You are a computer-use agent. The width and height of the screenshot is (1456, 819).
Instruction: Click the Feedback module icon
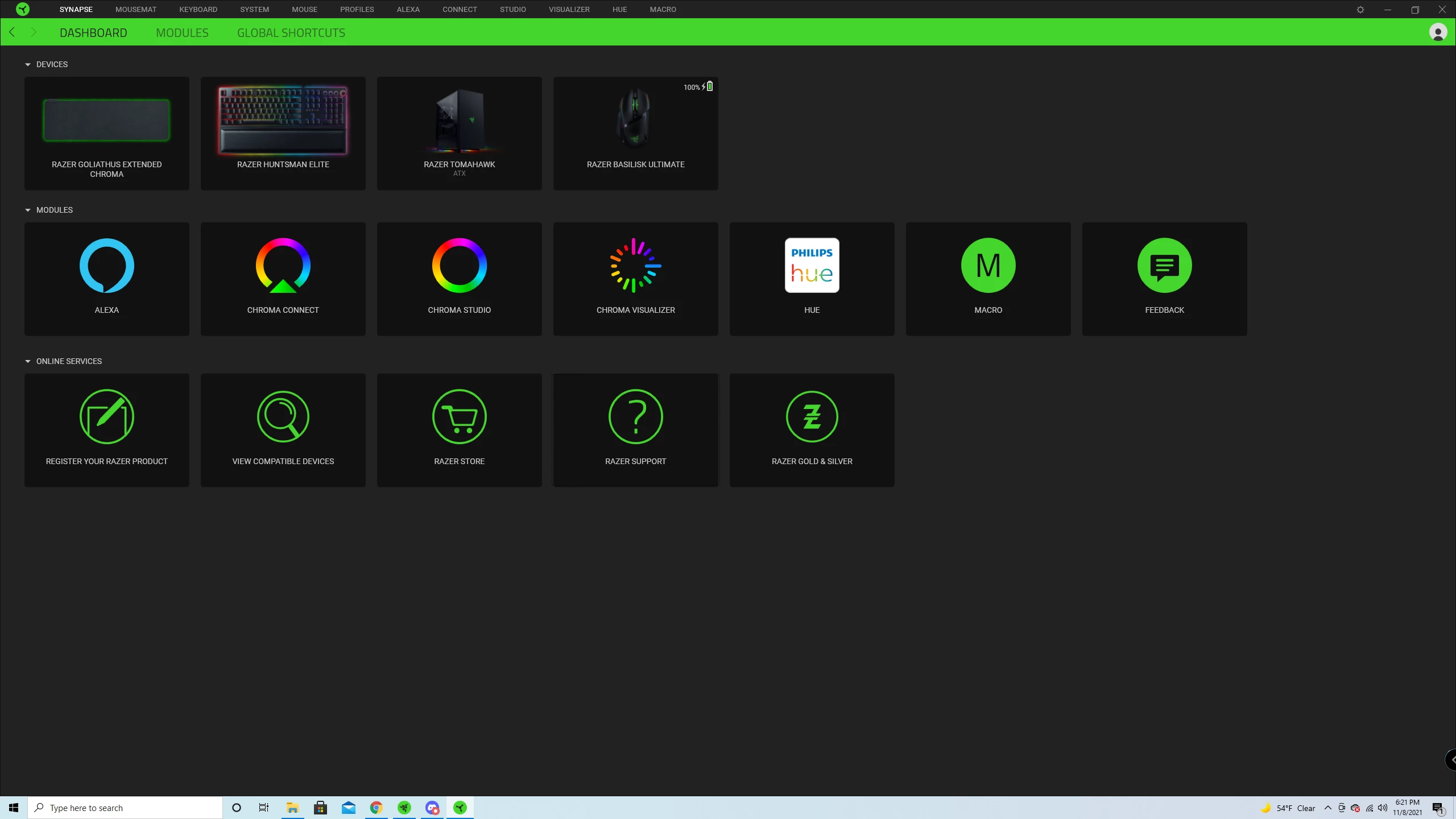click(x=1164, y=266)
